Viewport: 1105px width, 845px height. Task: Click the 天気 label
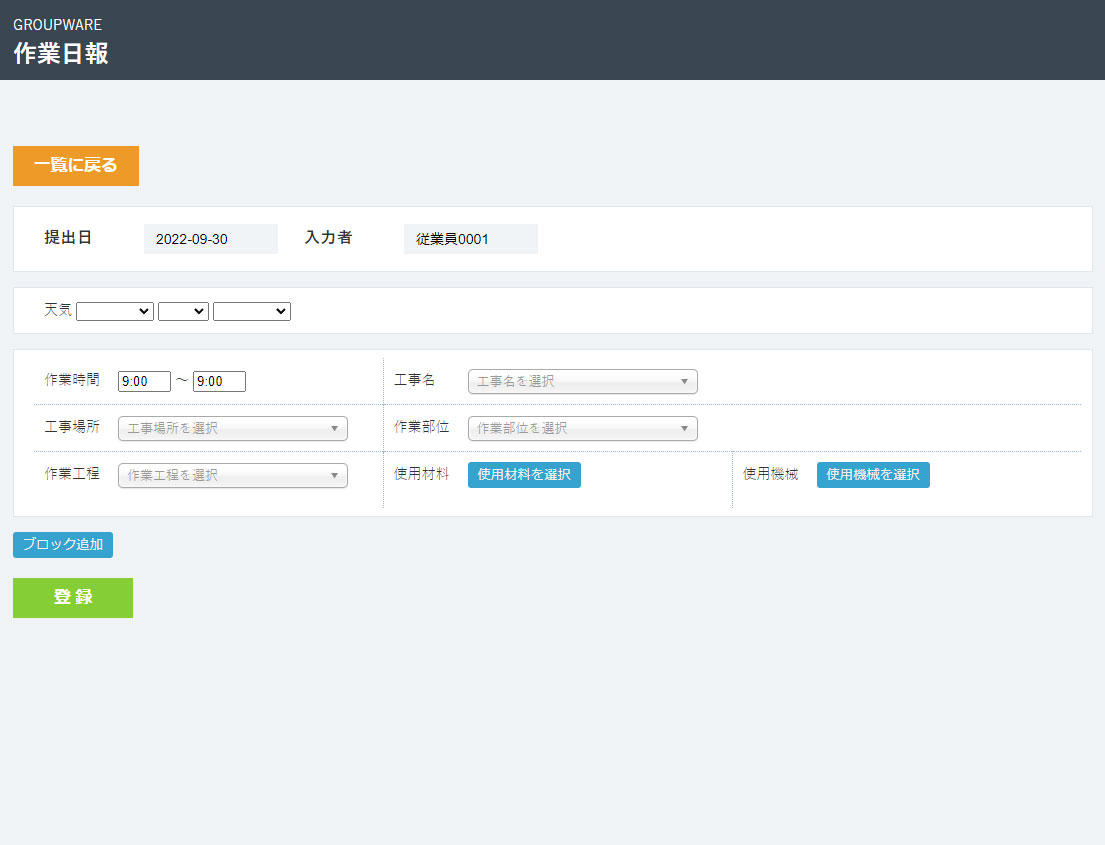[58, 311]
